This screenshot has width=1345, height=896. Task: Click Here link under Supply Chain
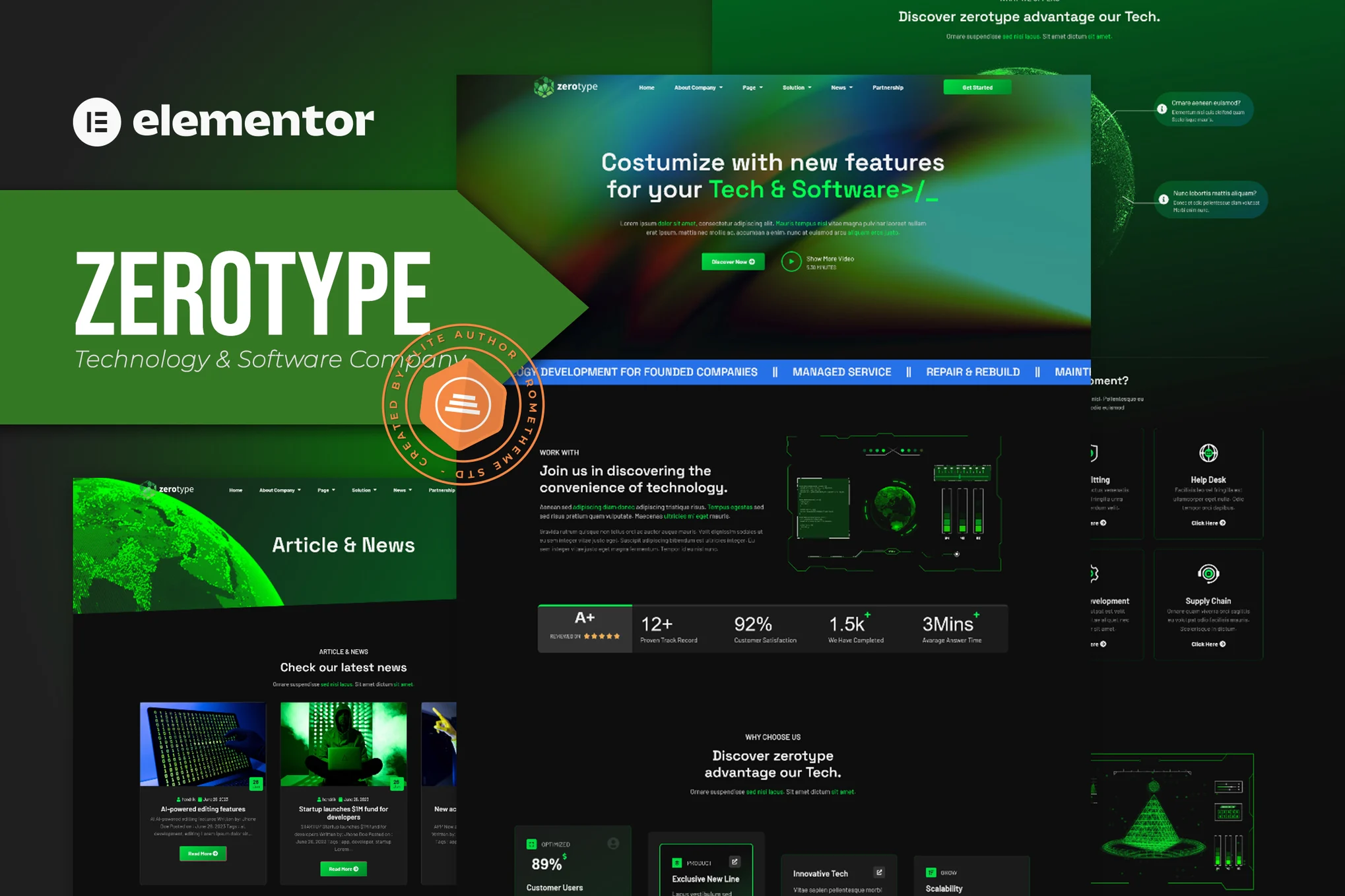1208,645
